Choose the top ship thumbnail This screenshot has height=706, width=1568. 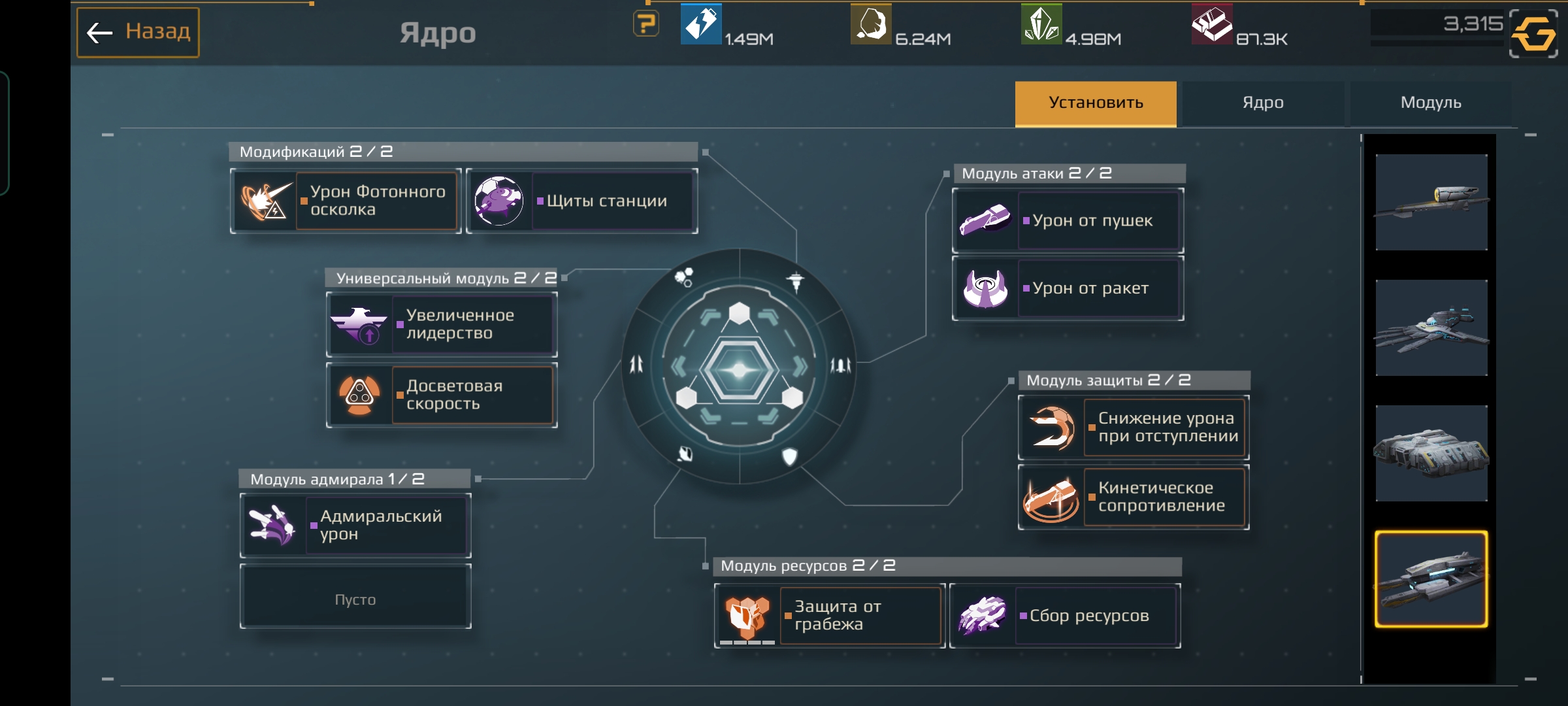pos(1431,202)
